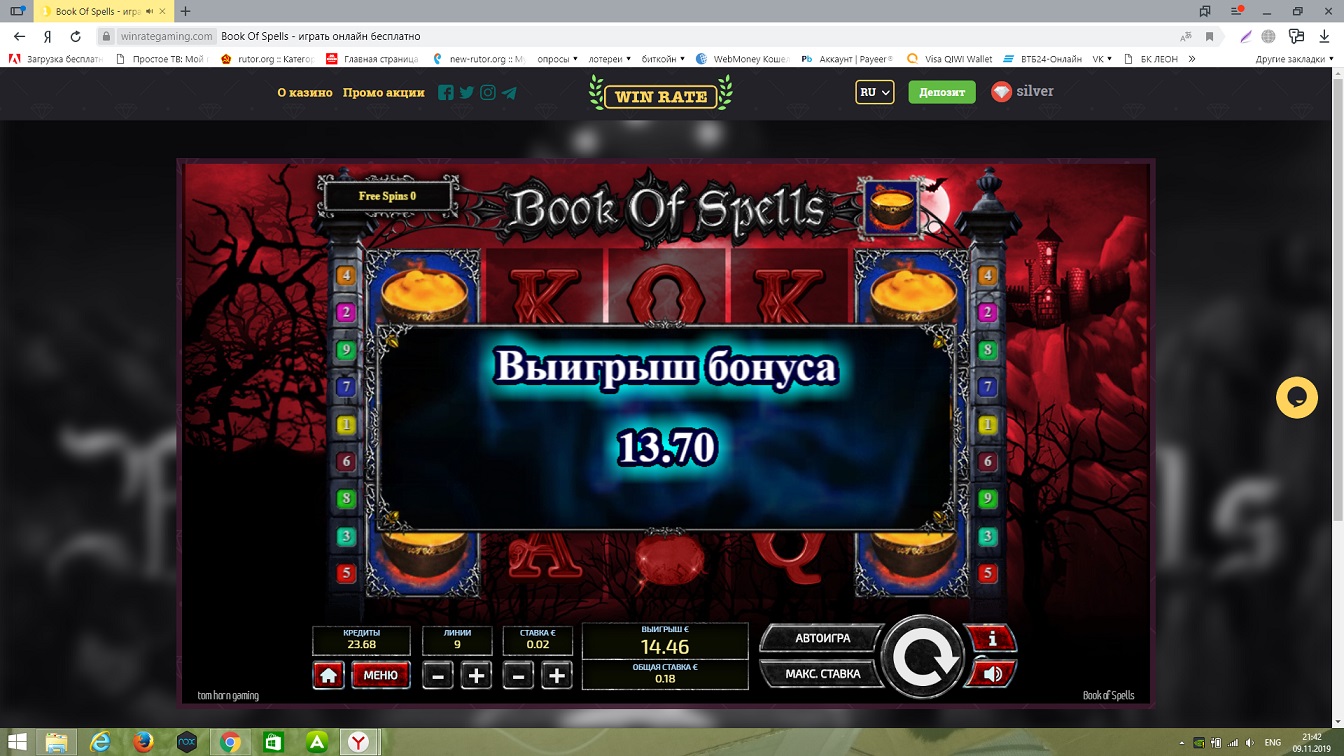Open File Explorer from the taskbar
1344x756 pixels.
pyautogui.click(x=57, y=742)
